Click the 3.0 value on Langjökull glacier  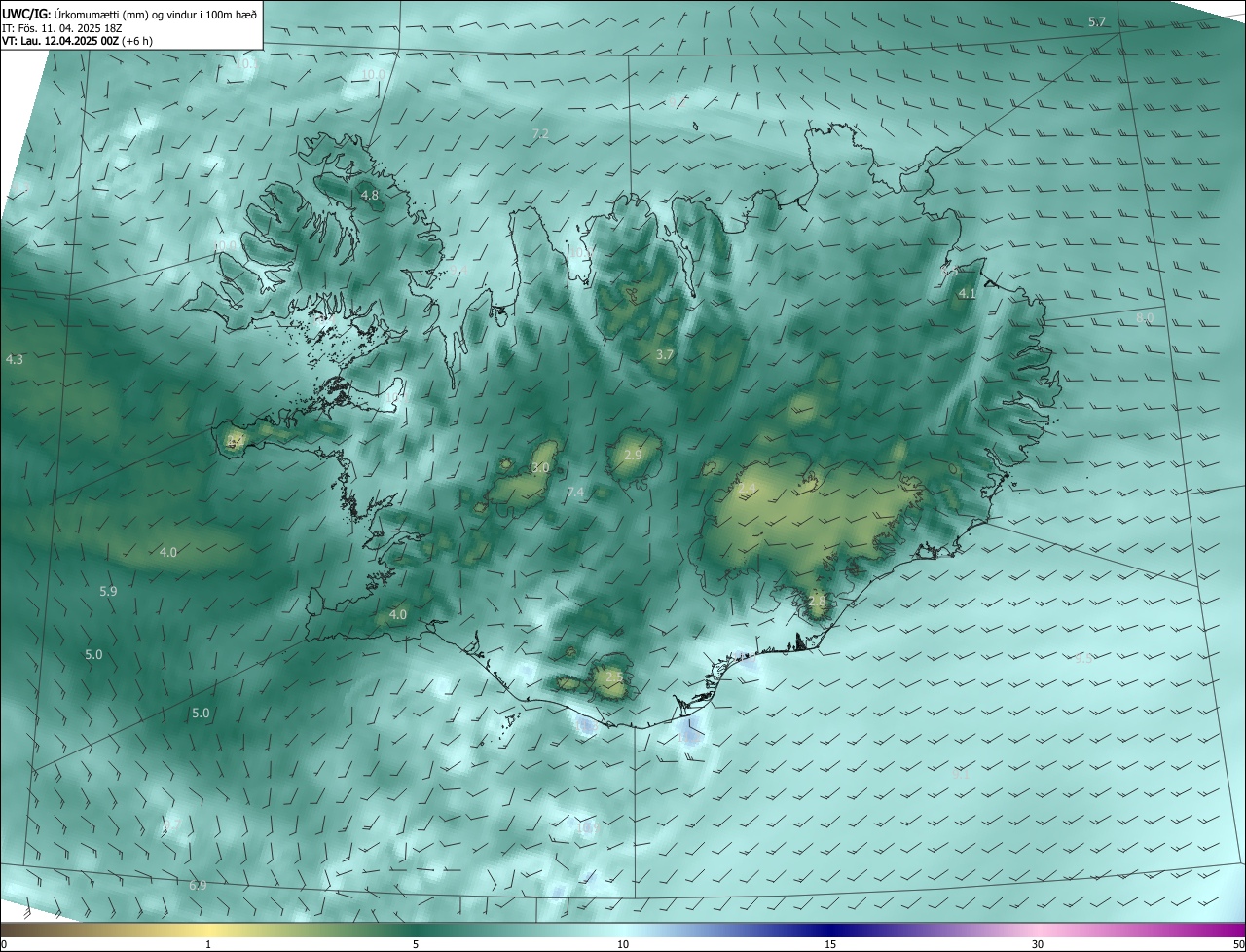click(540, 468)
